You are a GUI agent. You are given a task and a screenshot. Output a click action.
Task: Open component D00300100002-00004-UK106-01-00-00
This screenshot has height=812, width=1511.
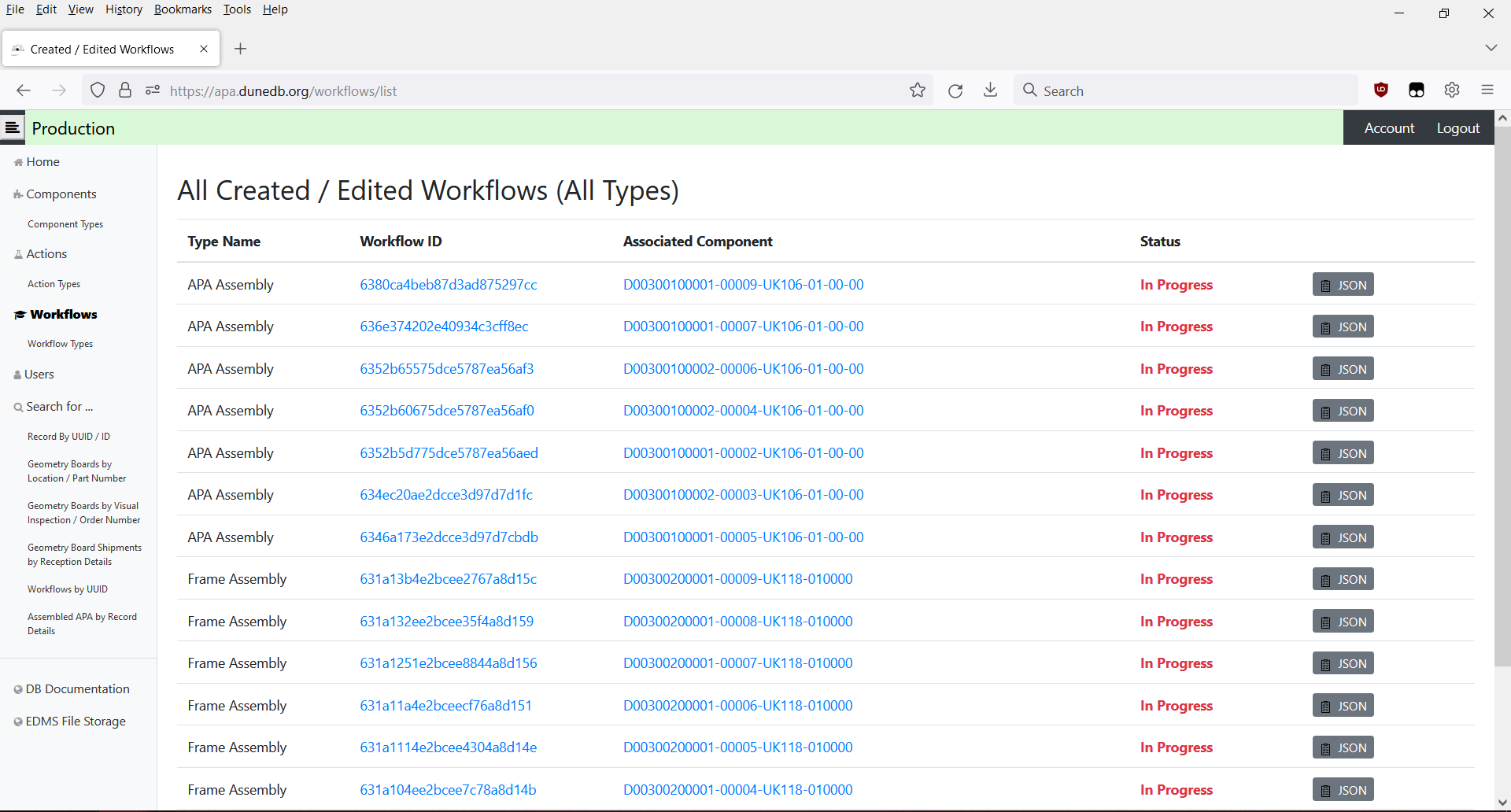pos(743,411)
